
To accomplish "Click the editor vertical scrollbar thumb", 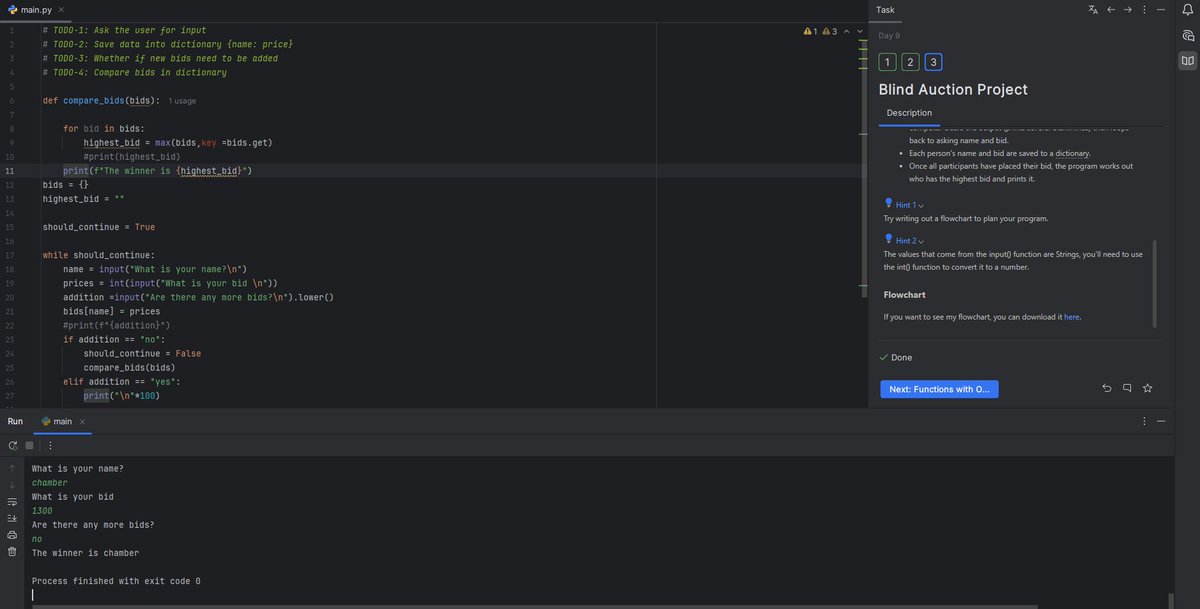I will pyautogui.click(x=864, y=170).
